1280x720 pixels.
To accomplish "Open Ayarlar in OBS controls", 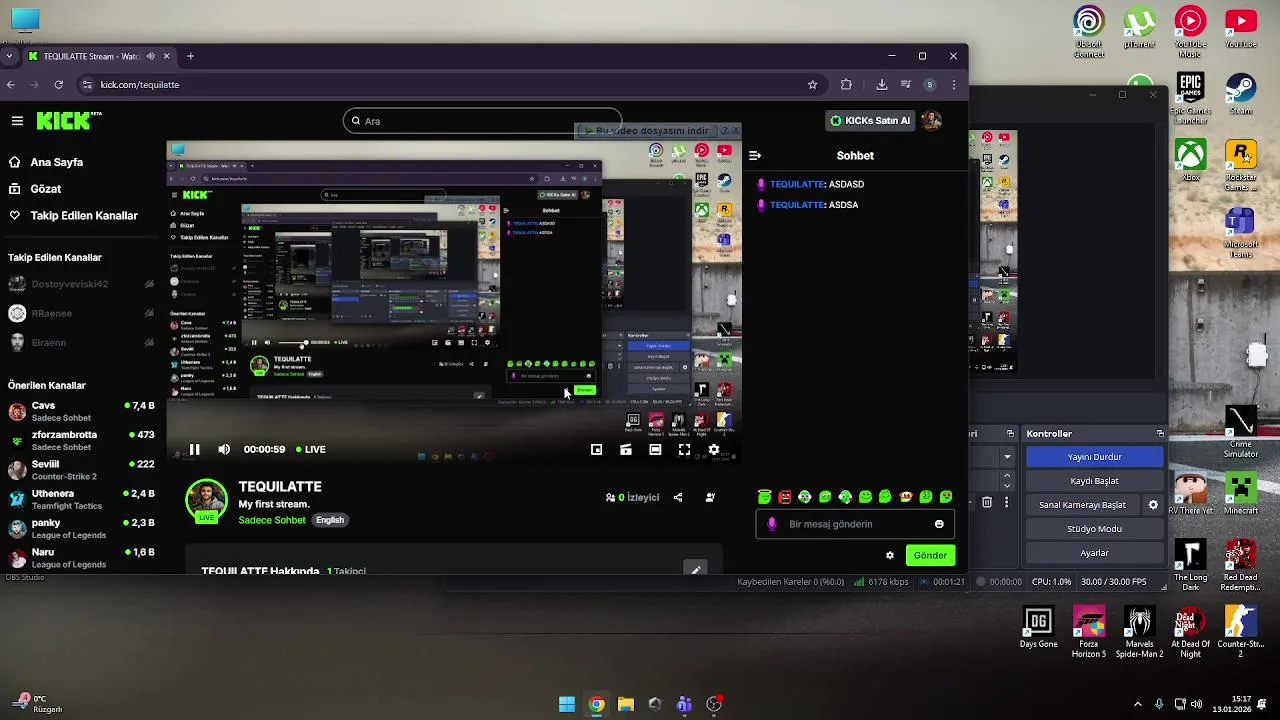I will [x=1094, y=553].
